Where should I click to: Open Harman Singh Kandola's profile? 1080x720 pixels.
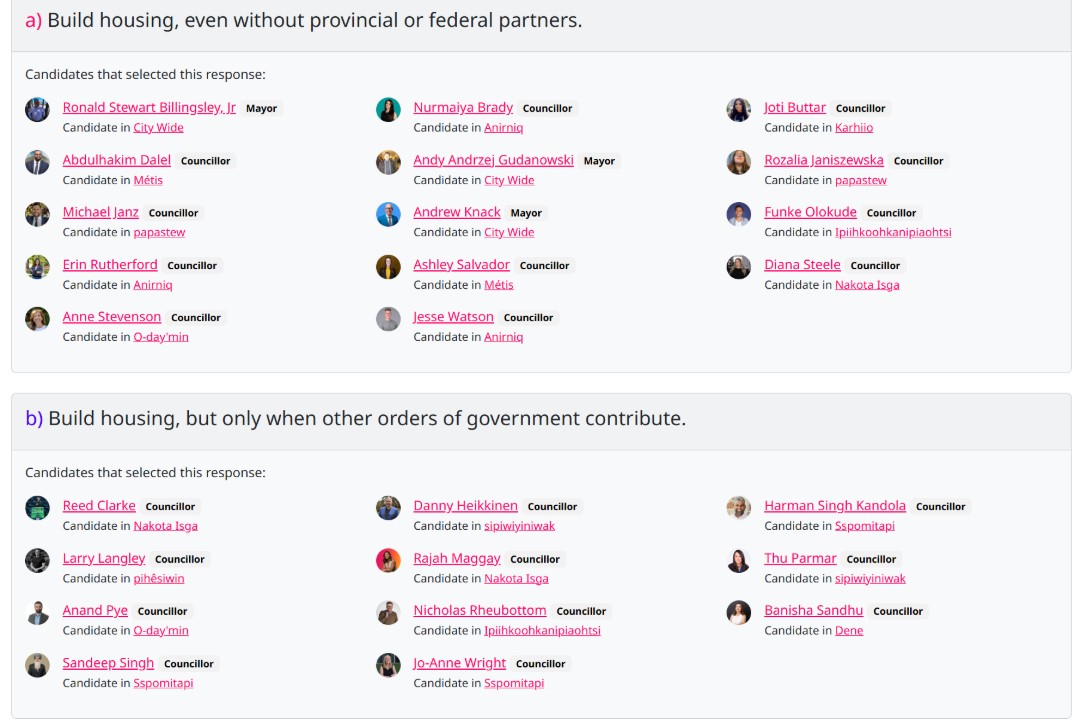coord(834,506)
